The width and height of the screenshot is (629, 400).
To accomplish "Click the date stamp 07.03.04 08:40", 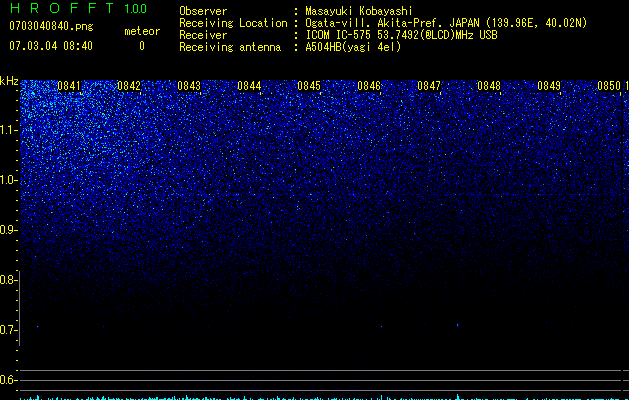I will click(51, 46).
